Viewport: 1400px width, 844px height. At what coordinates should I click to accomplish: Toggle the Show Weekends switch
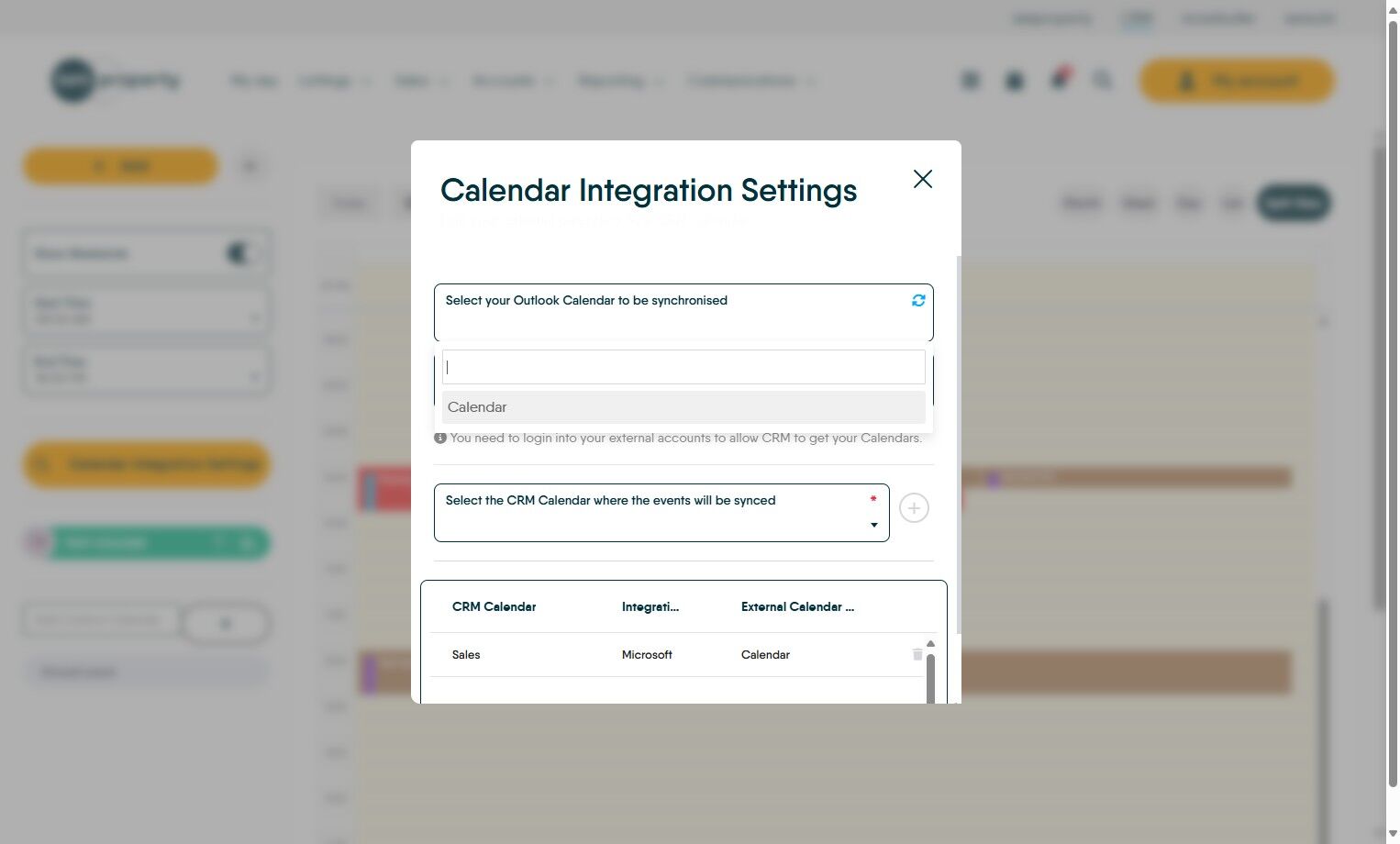pyautogui.click(x=241, y=253)
